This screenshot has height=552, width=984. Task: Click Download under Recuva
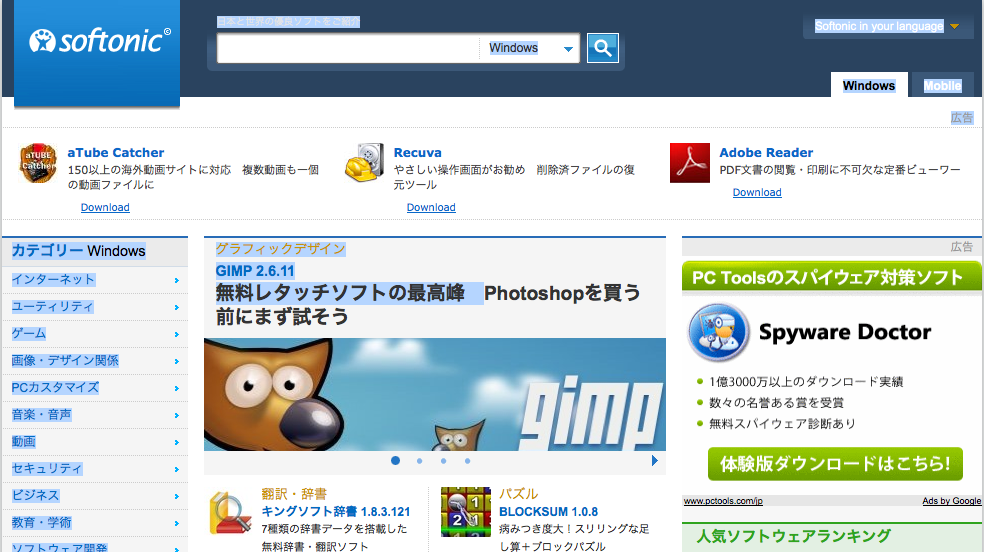coord(431,207)
